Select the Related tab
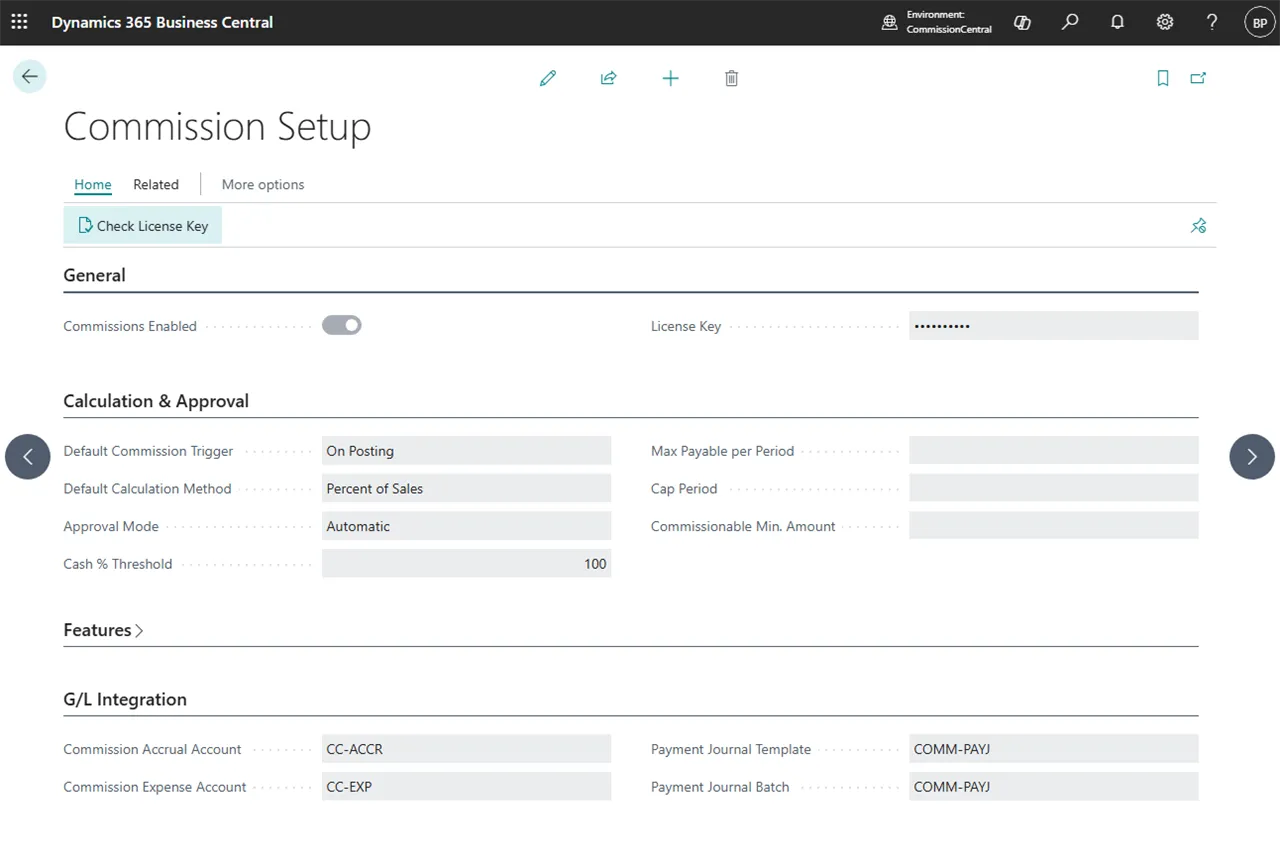The image size is (1280, 863). (156, 184)
